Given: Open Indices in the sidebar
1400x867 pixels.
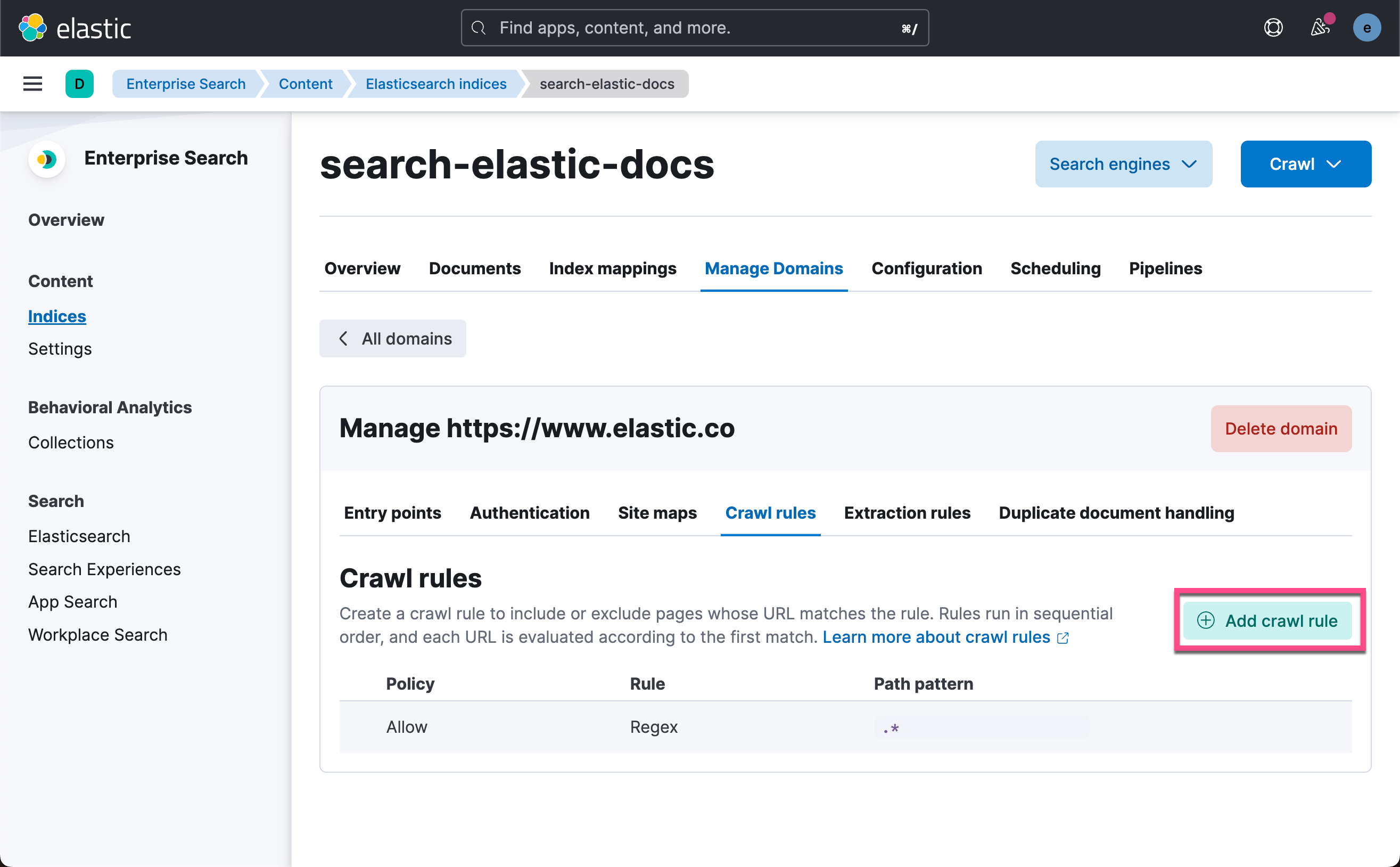Looking at the screenshot, I should pyautogui.click(x=57, y=316).
